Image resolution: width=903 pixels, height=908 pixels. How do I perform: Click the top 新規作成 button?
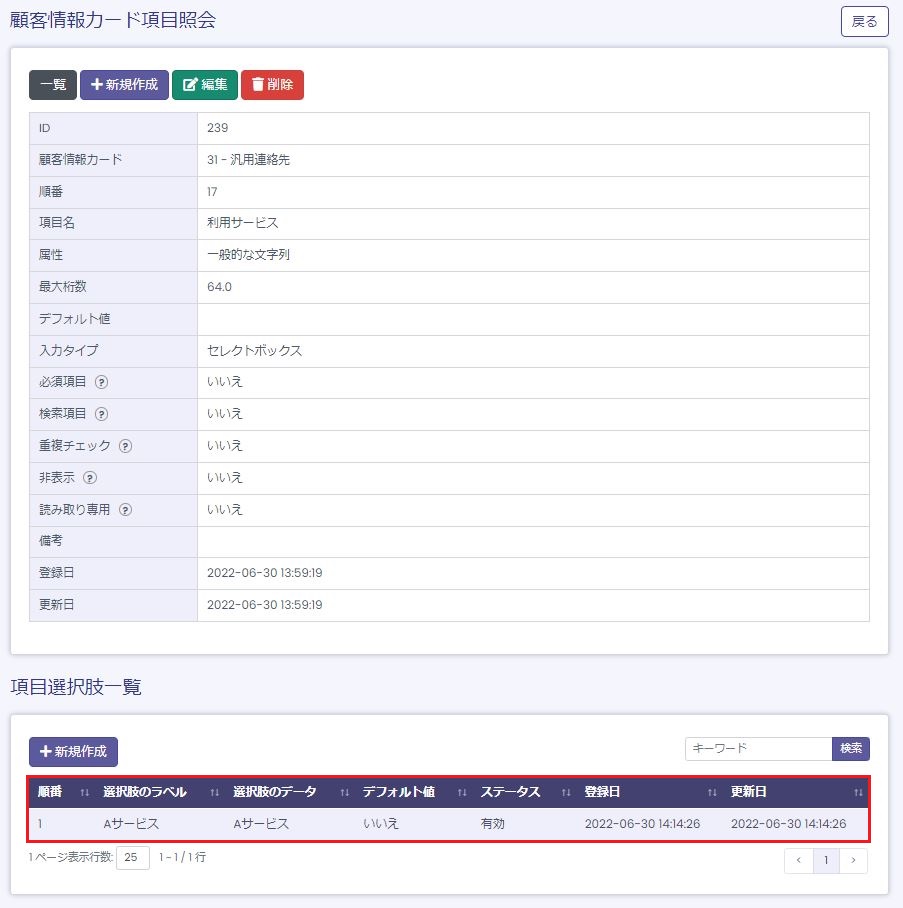(x=124, y=85)
